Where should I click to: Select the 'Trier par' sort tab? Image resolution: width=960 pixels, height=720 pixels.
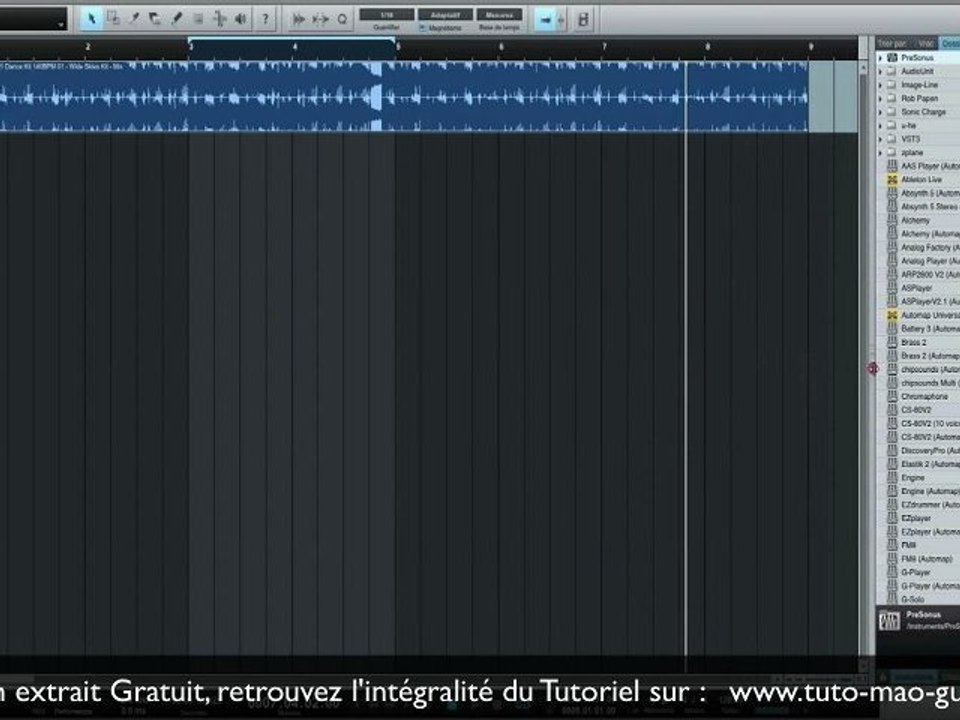tap(893, 43)
